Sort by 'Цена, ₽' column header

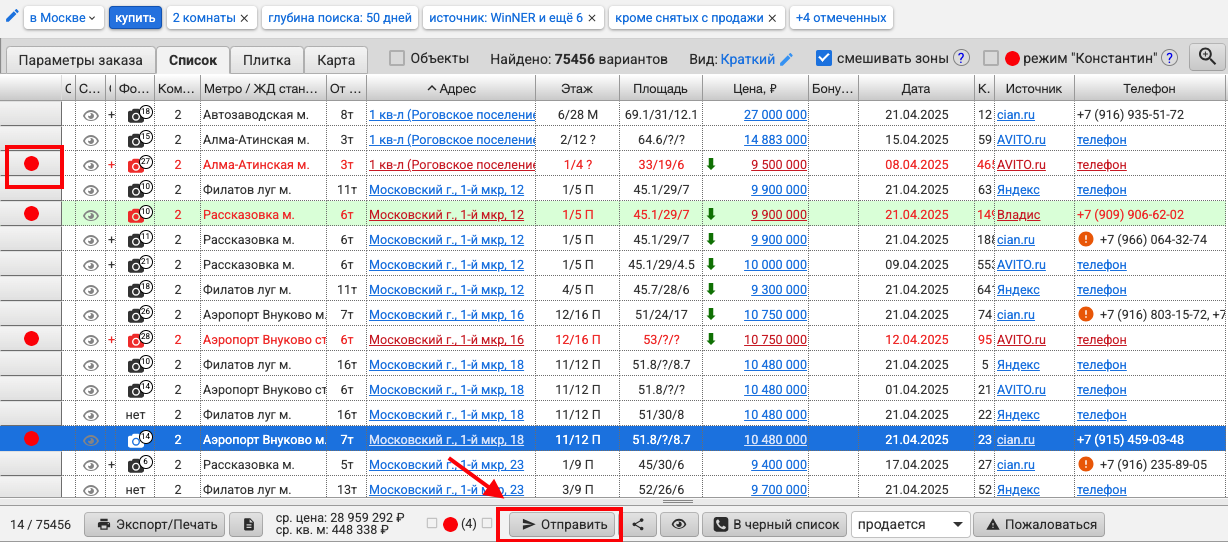pyautogui.click(x=755, y=88)
